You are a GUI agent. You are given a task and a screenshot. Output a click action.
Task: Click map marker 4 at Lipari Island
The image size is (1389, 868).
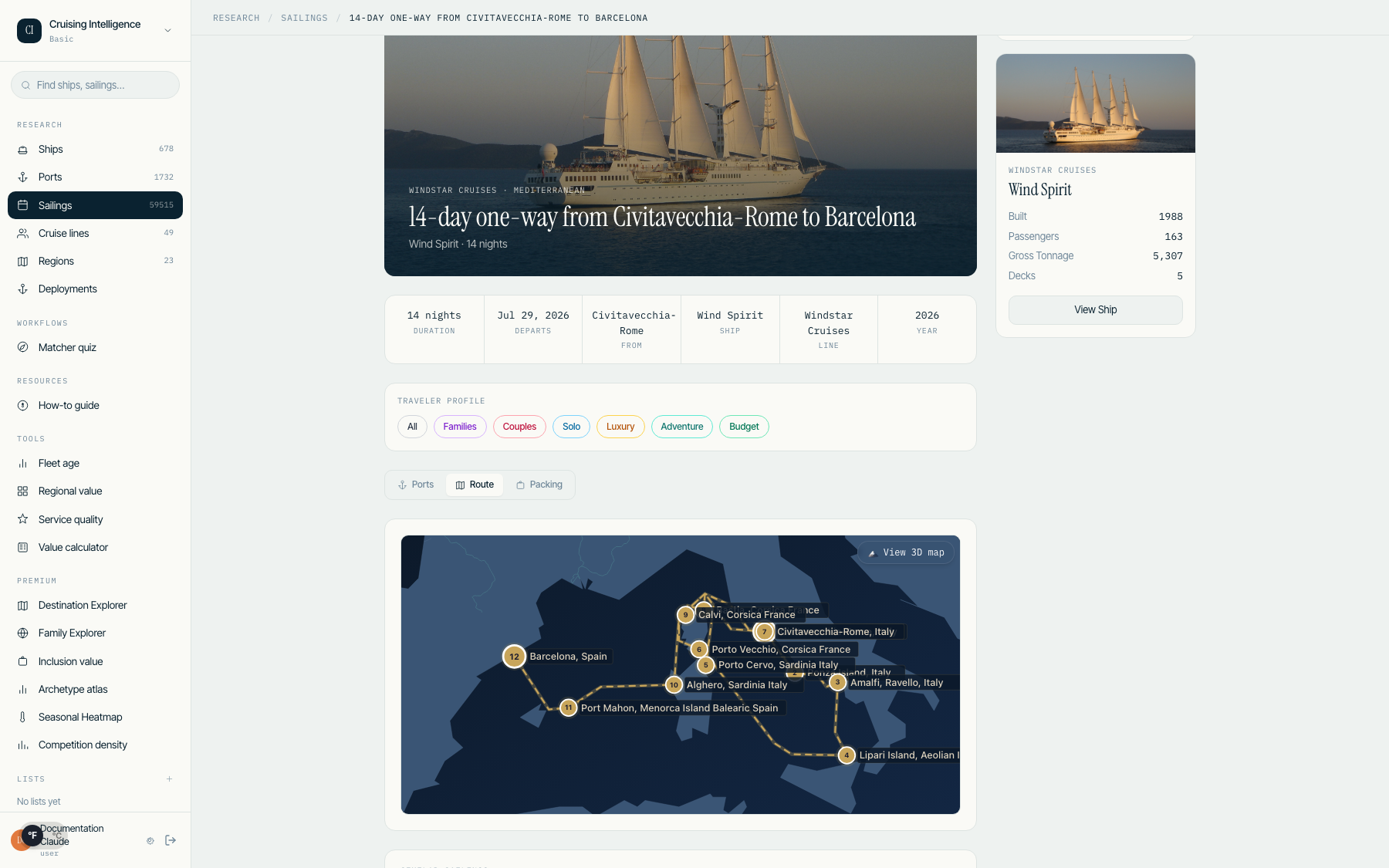[x=847, y=755]
